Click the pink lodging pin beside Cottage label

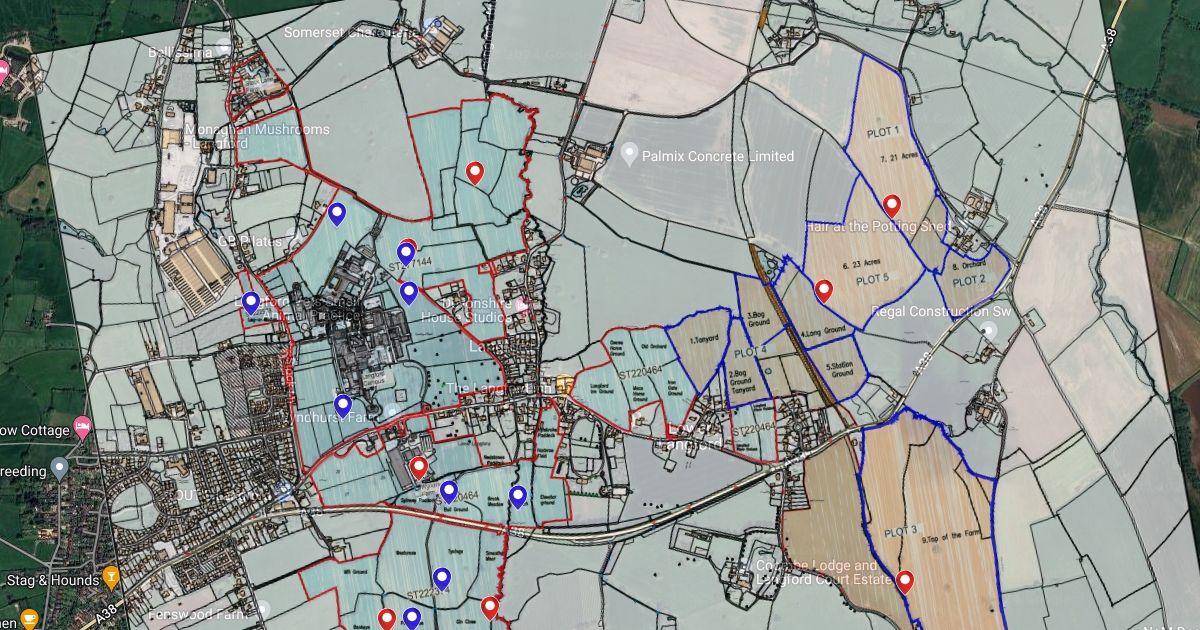pos(83,430)
